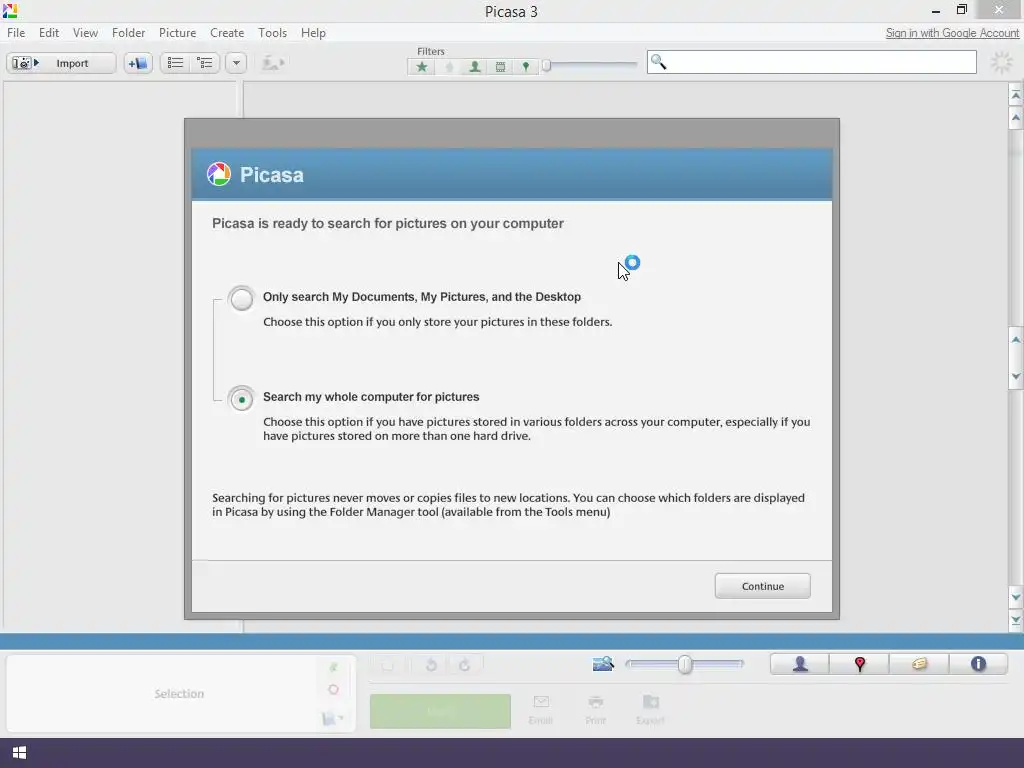The image size is (1024, 768).
Task: Clear selection red circle icon
Action: tap(333, 690)
